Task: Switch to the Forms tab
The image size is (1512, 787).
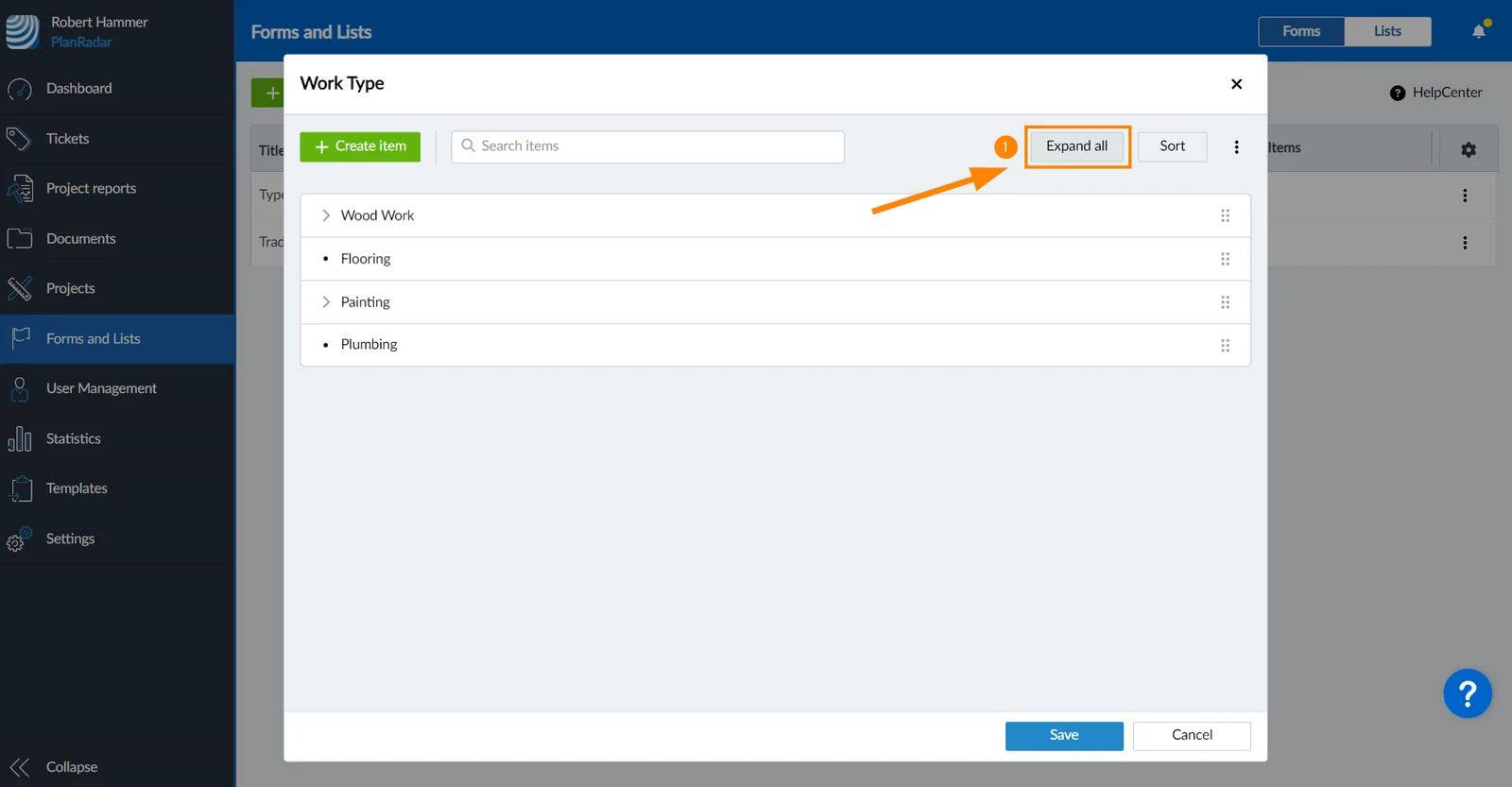Action: 1301,31
